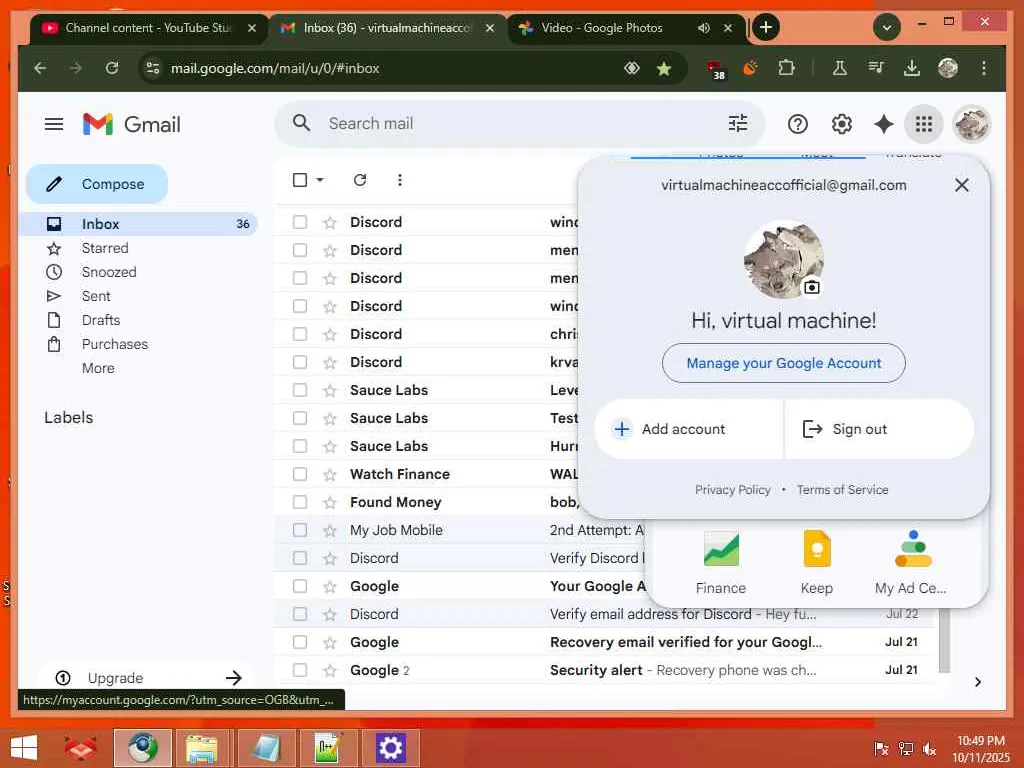The height and width of the screenshot is (768, 1024).
Task: Open search options filter icon
Action: [738, 123]
